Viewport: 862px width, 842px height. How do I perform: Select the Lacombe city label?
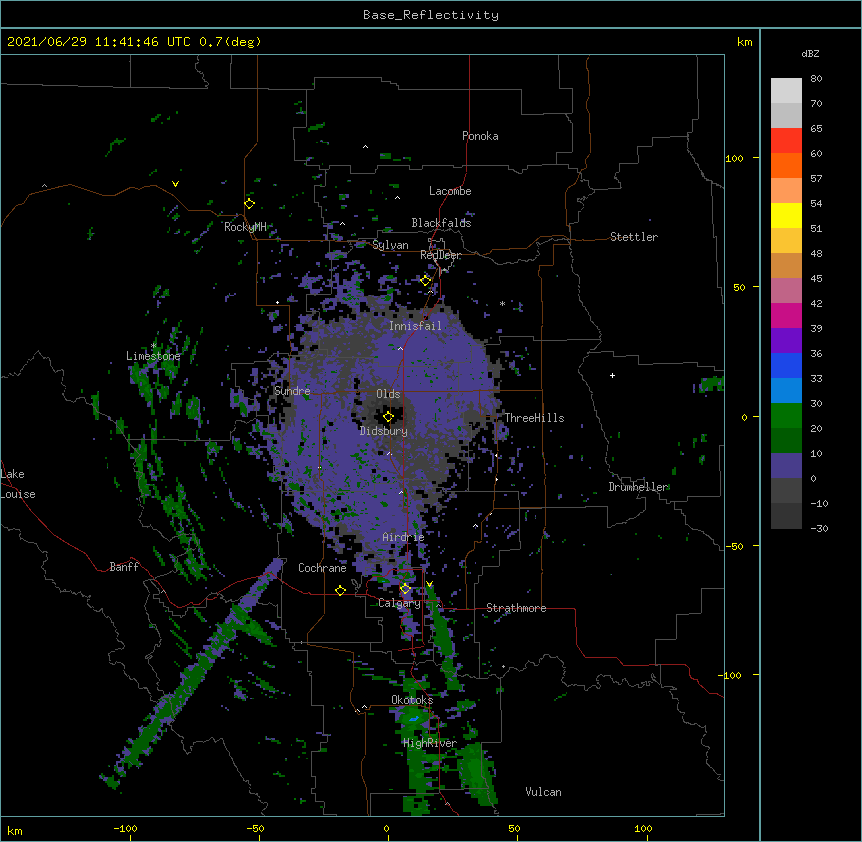coord(450,191)
